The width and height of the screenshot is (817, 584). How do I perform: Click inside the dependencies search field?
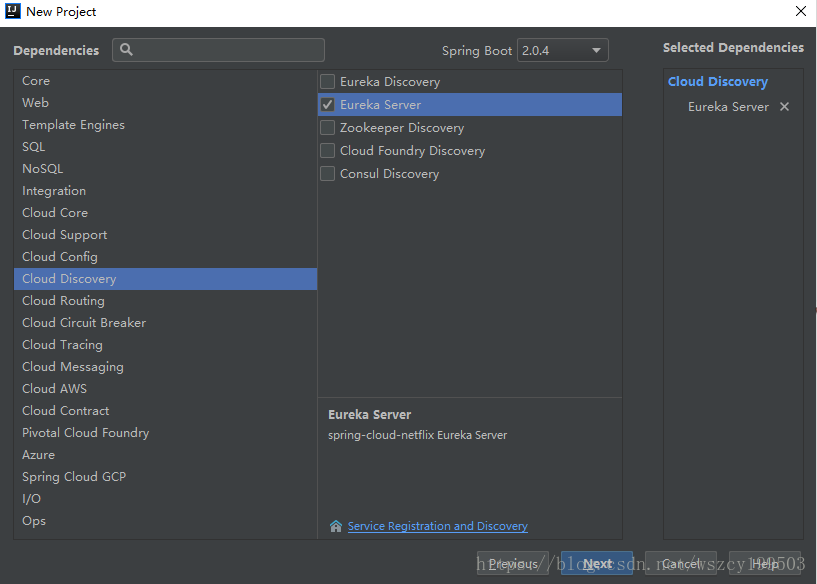coord(218,50)
